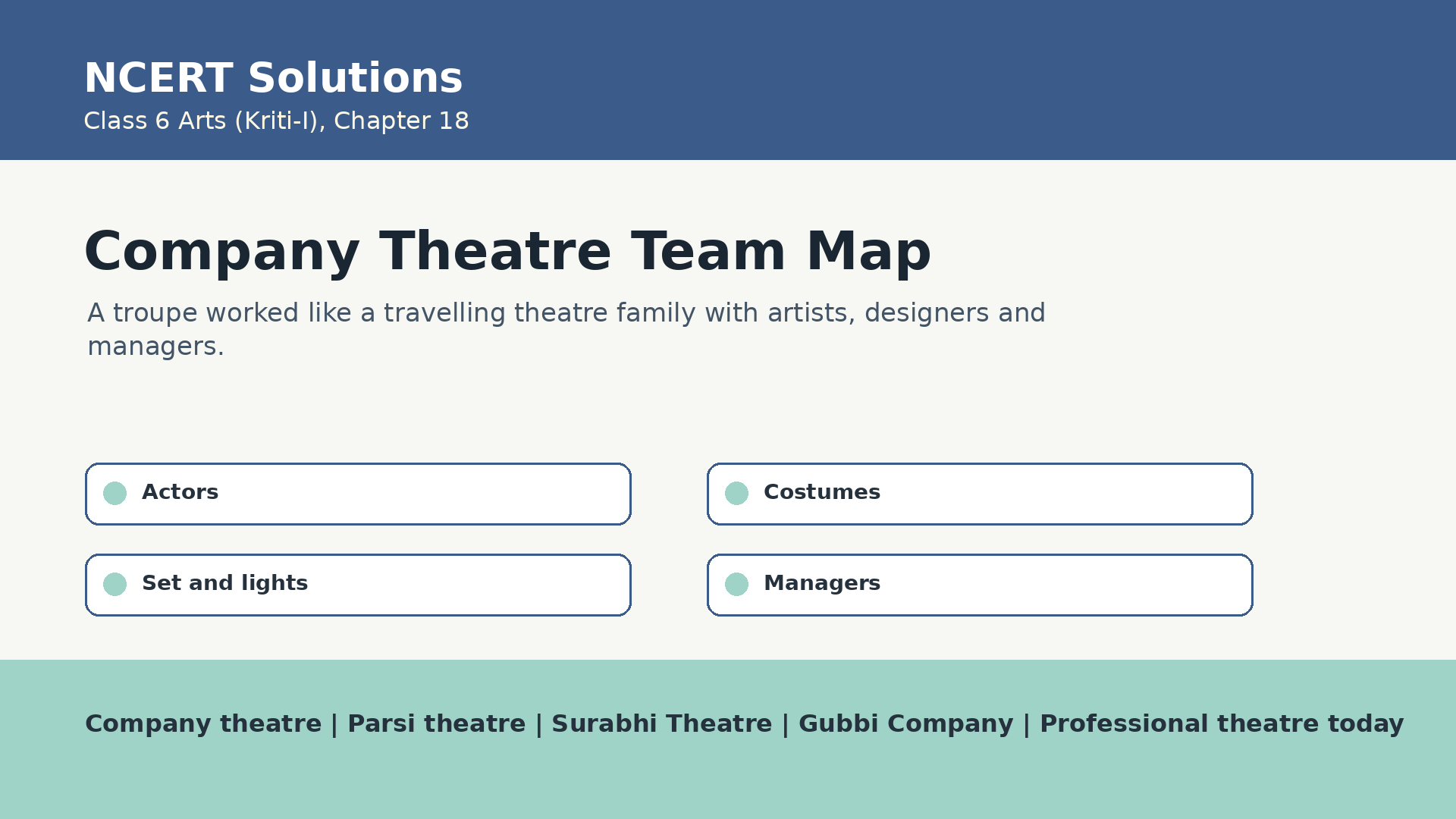Select the Costumes card

980,494
